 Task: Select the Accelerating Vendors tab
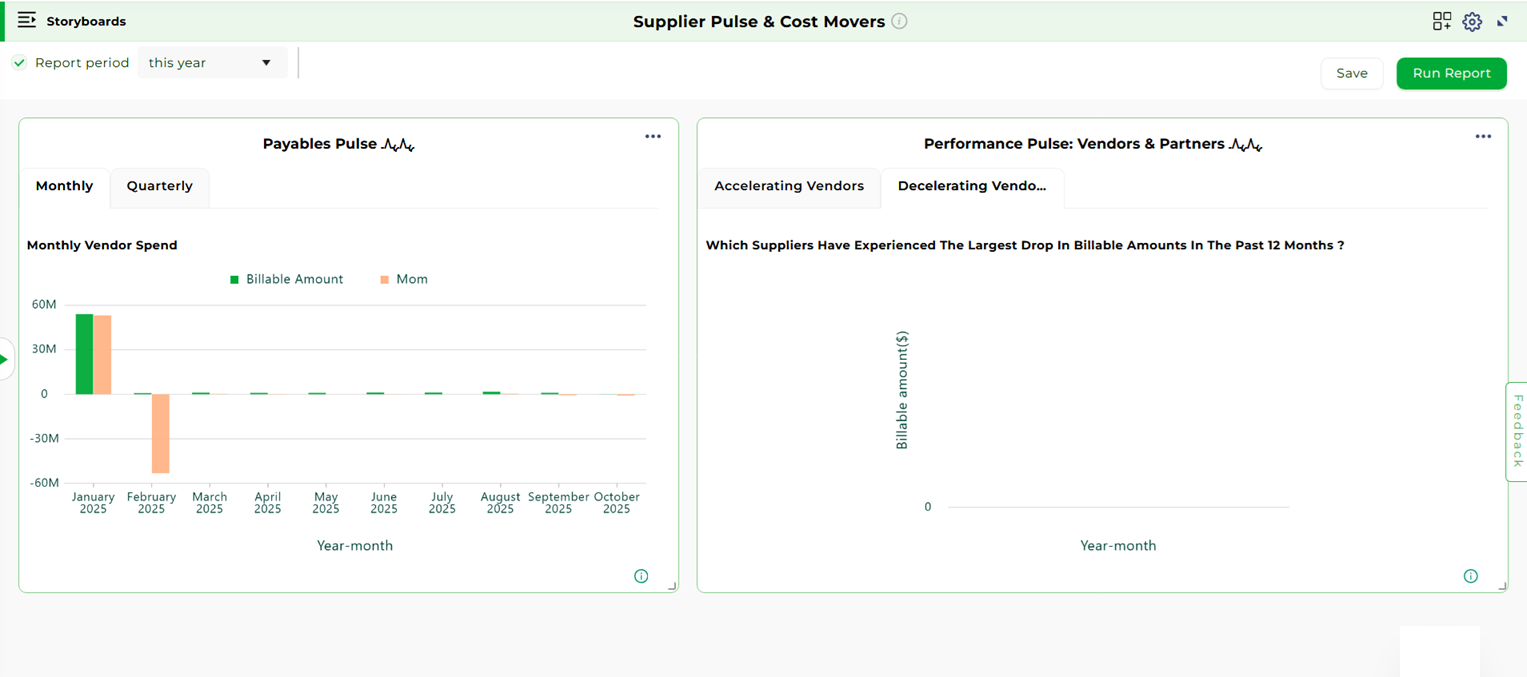788,187
